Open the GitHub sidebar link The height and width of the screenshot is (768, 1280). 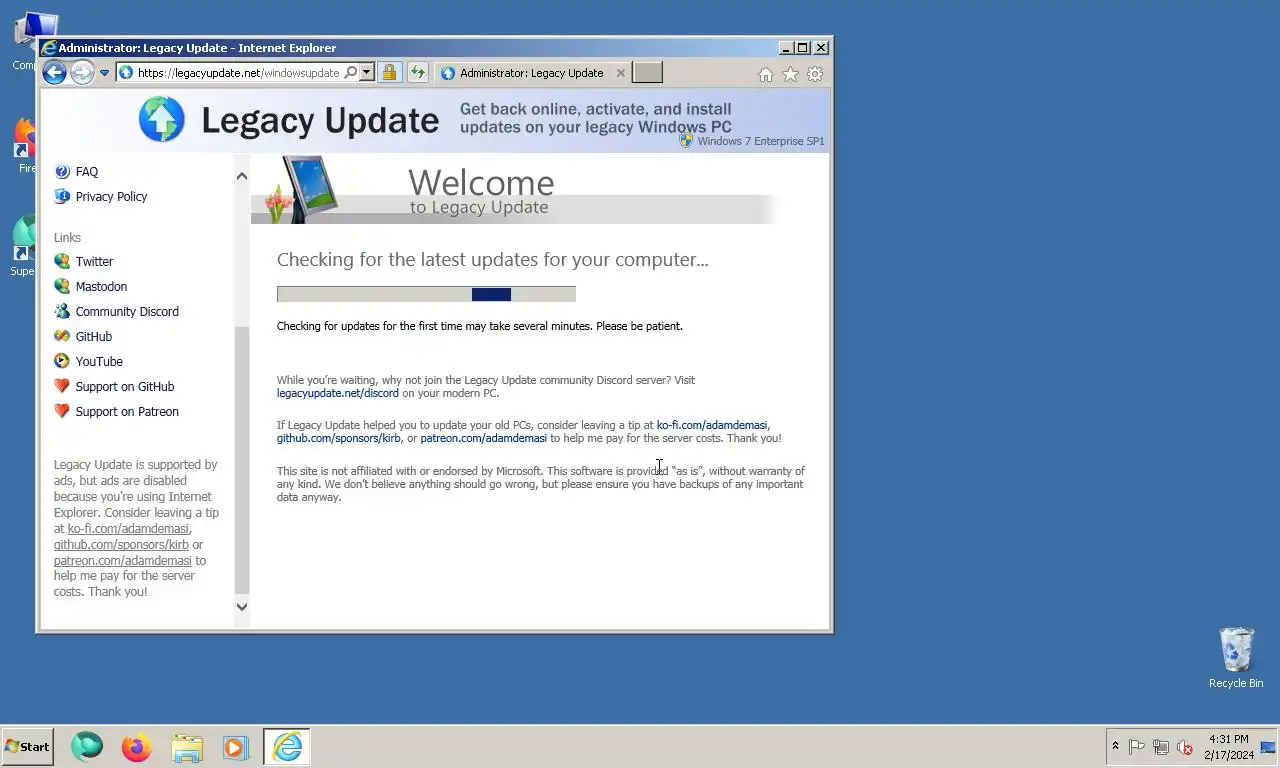click(x=94, y=337)
